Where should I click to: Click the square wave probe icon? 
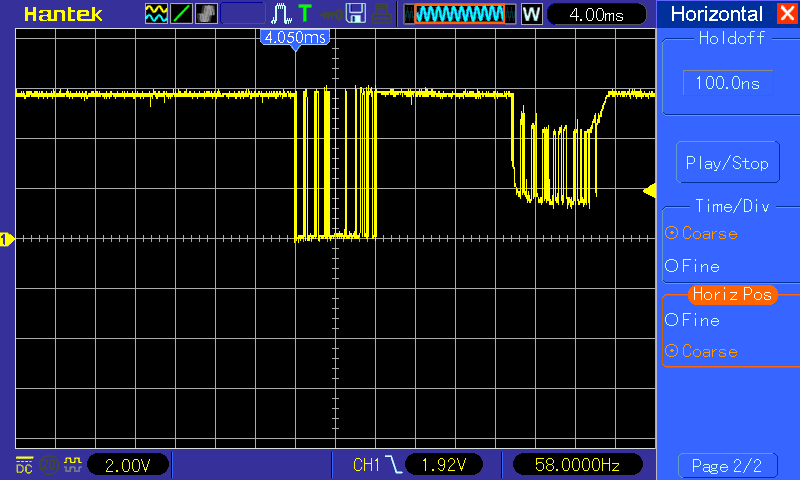72,464
